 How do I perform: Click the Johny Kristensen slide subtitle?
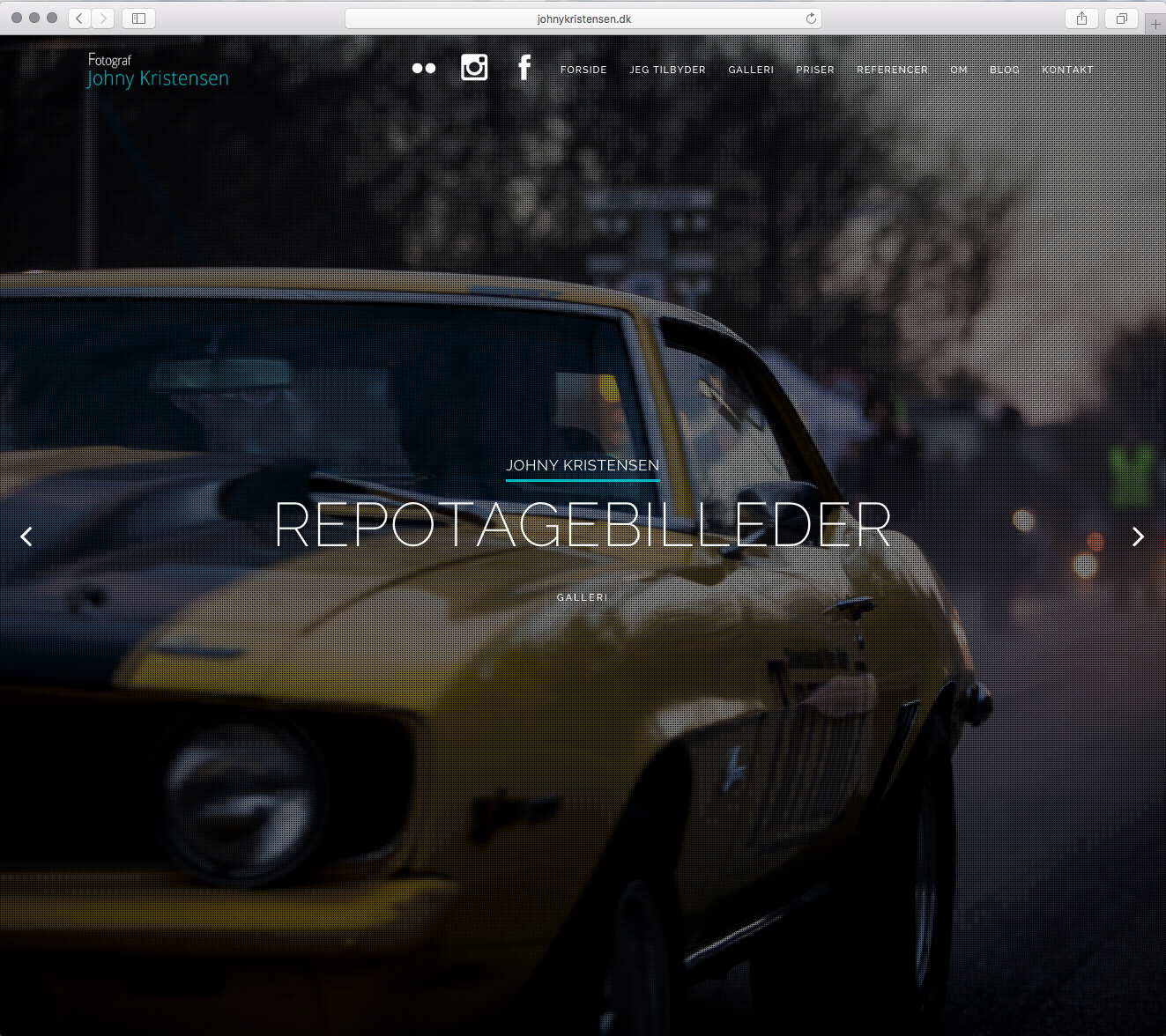click(583, 465)
